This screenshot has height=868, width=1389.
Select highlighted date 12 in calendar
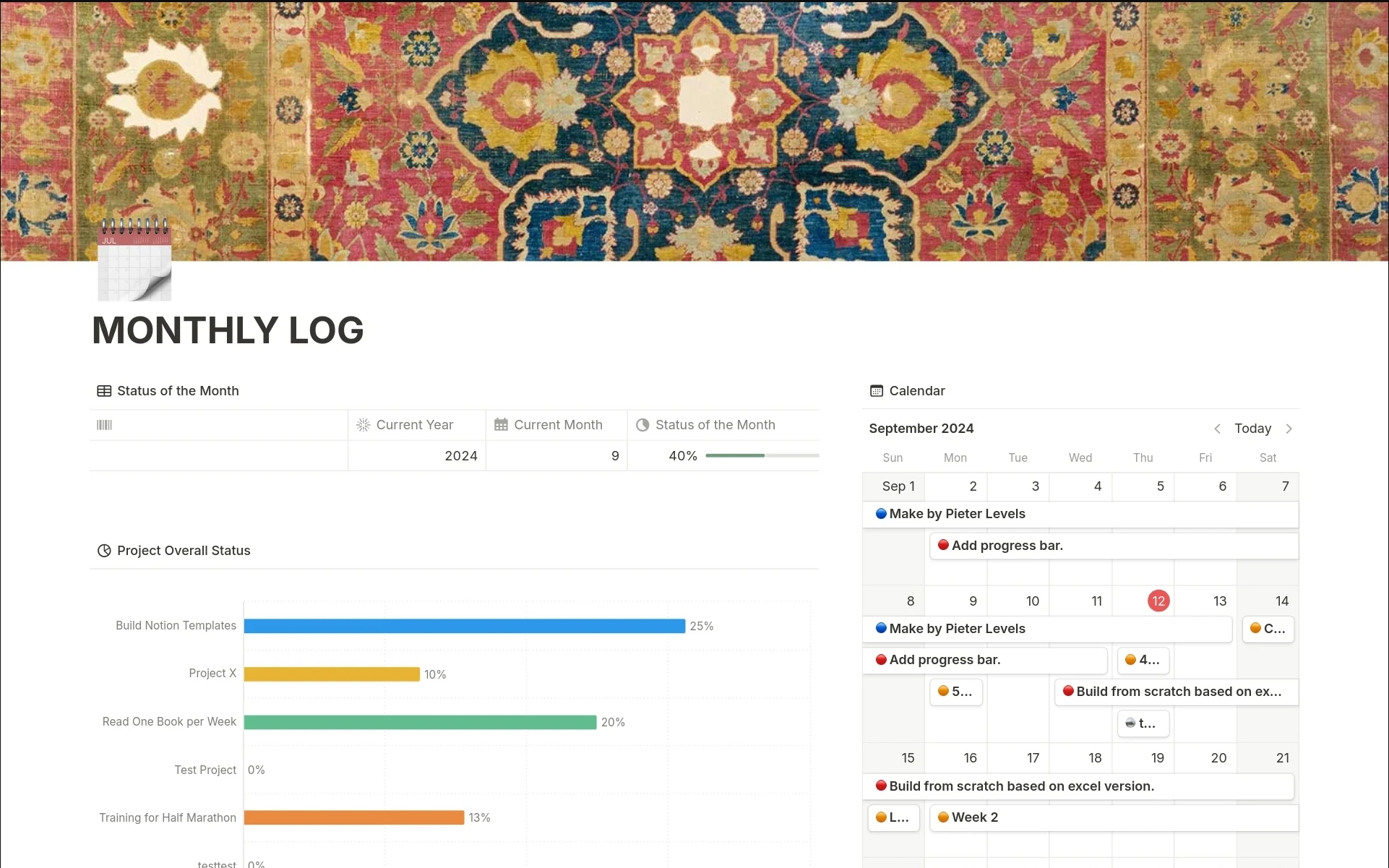point(1158,601)
